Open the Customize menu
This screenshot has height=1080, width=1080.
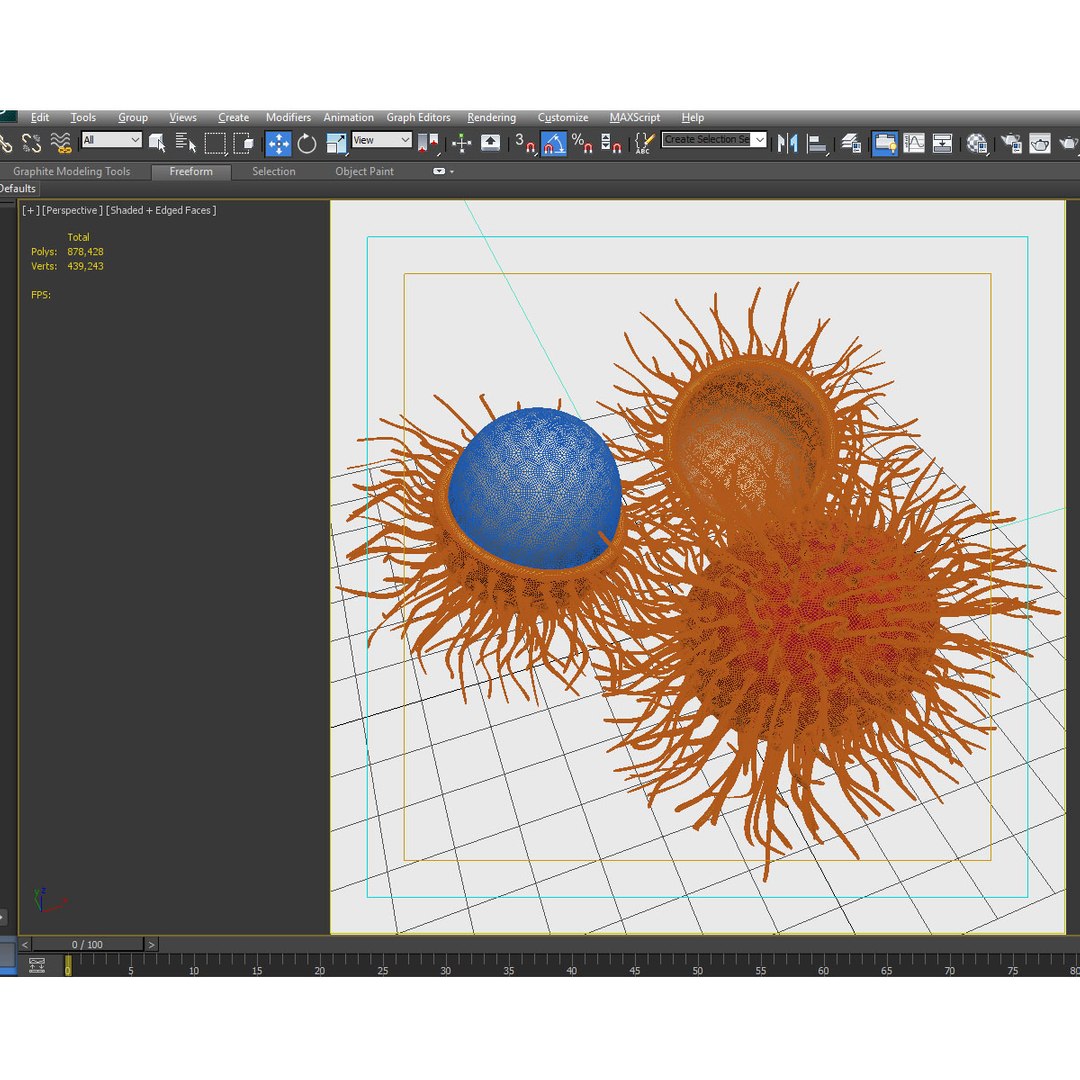coord(563,117)
